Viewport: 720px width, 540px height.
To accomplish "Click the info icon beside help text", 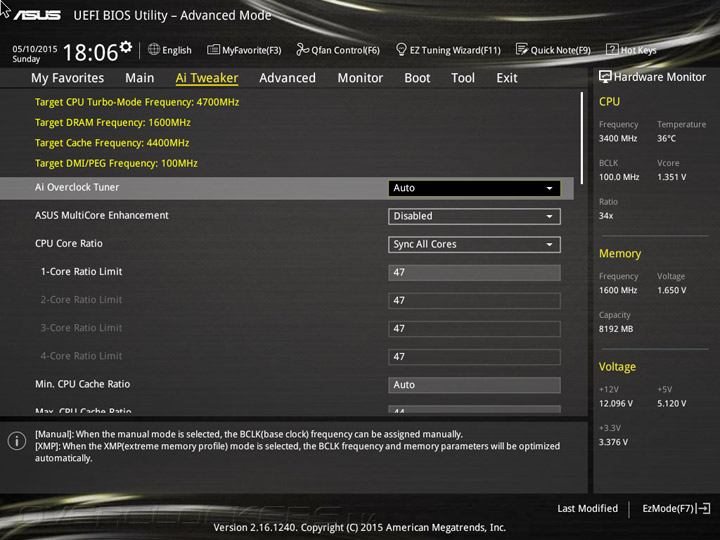I will pyautogui.click(x=17, y=441).
